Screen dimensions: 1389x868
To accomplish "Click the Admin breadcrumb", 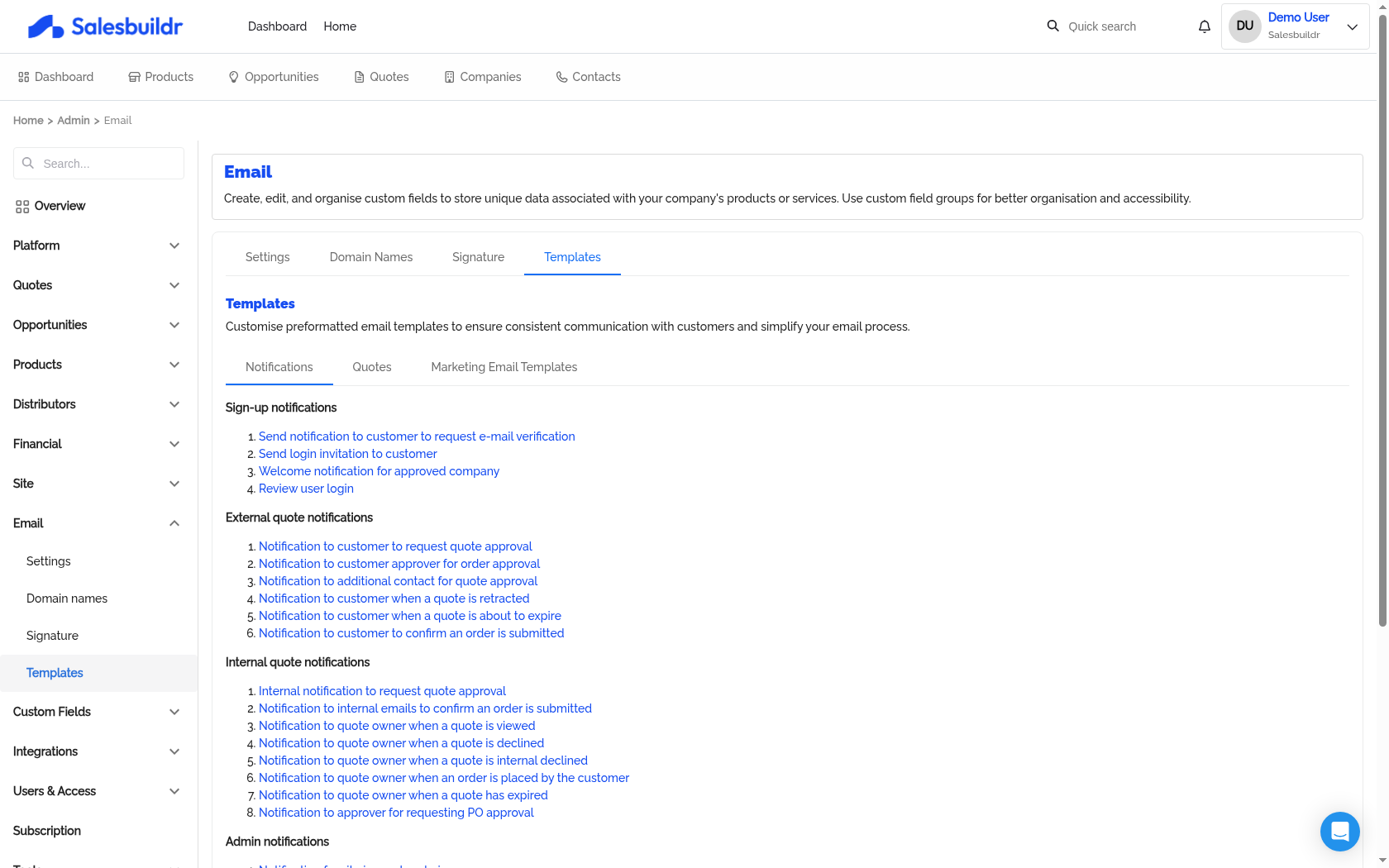I will (74, 121).
